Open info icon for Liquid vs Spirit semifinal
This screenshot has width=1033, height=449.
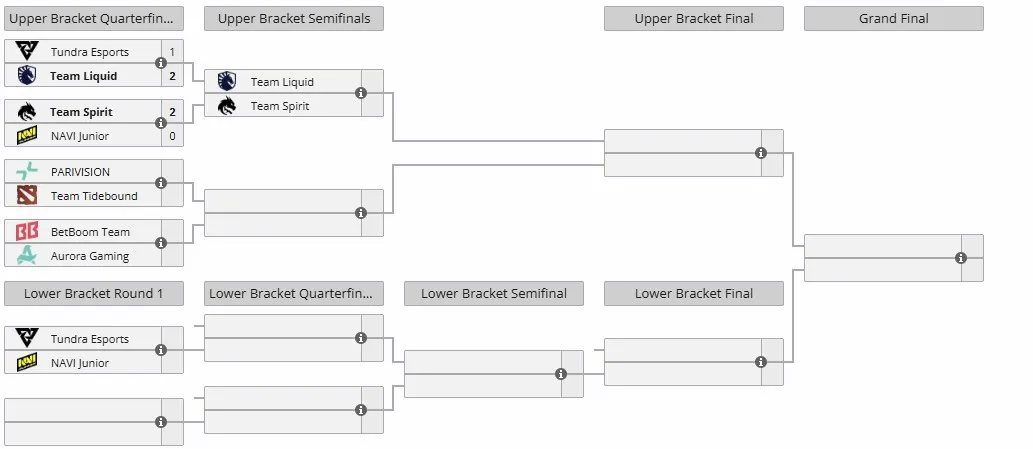click(361, 93)
